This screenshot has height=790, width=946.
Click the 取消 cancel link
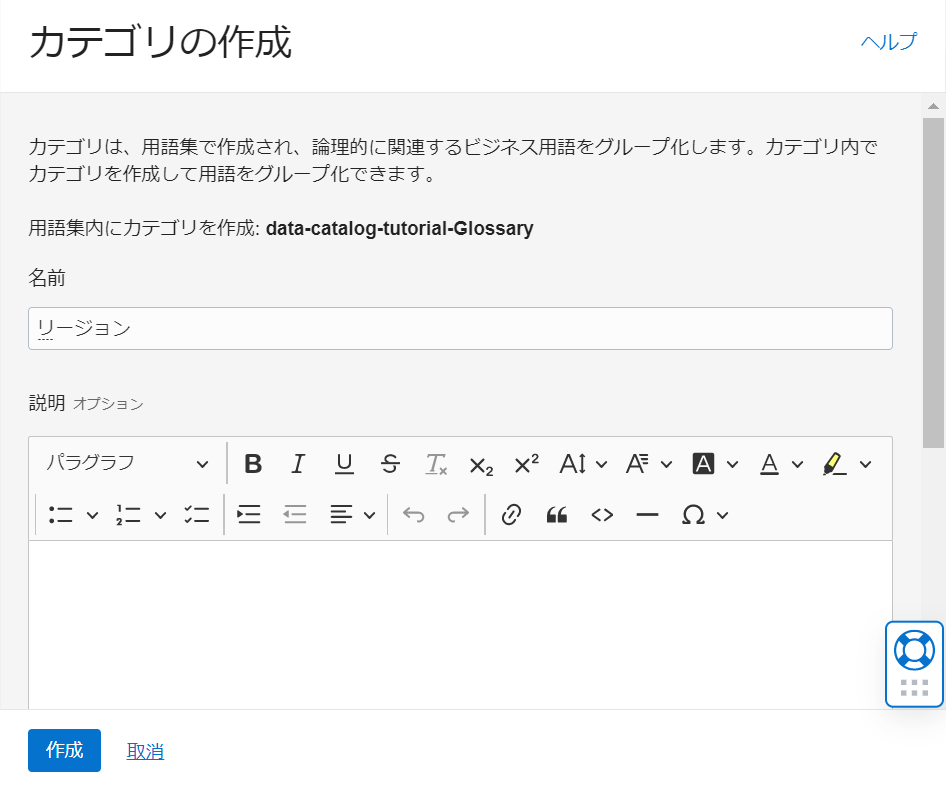(x=145, y=752)
